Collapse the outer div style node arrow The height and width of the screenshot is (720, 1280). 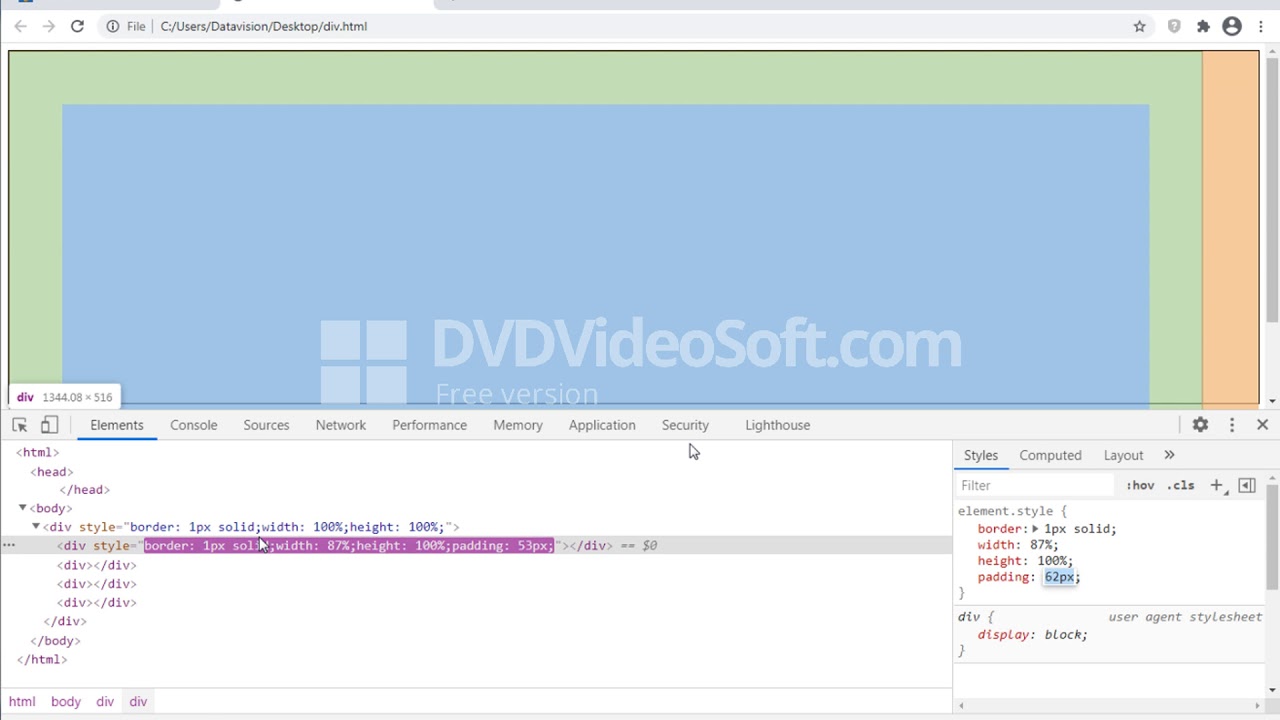pos(36,527)
